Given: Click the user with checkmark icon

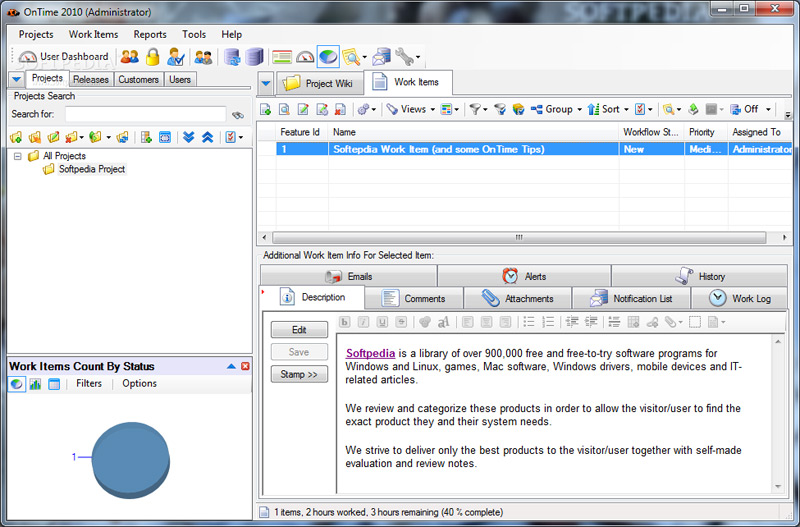Looking at the screenshot, I should point(176,57).
